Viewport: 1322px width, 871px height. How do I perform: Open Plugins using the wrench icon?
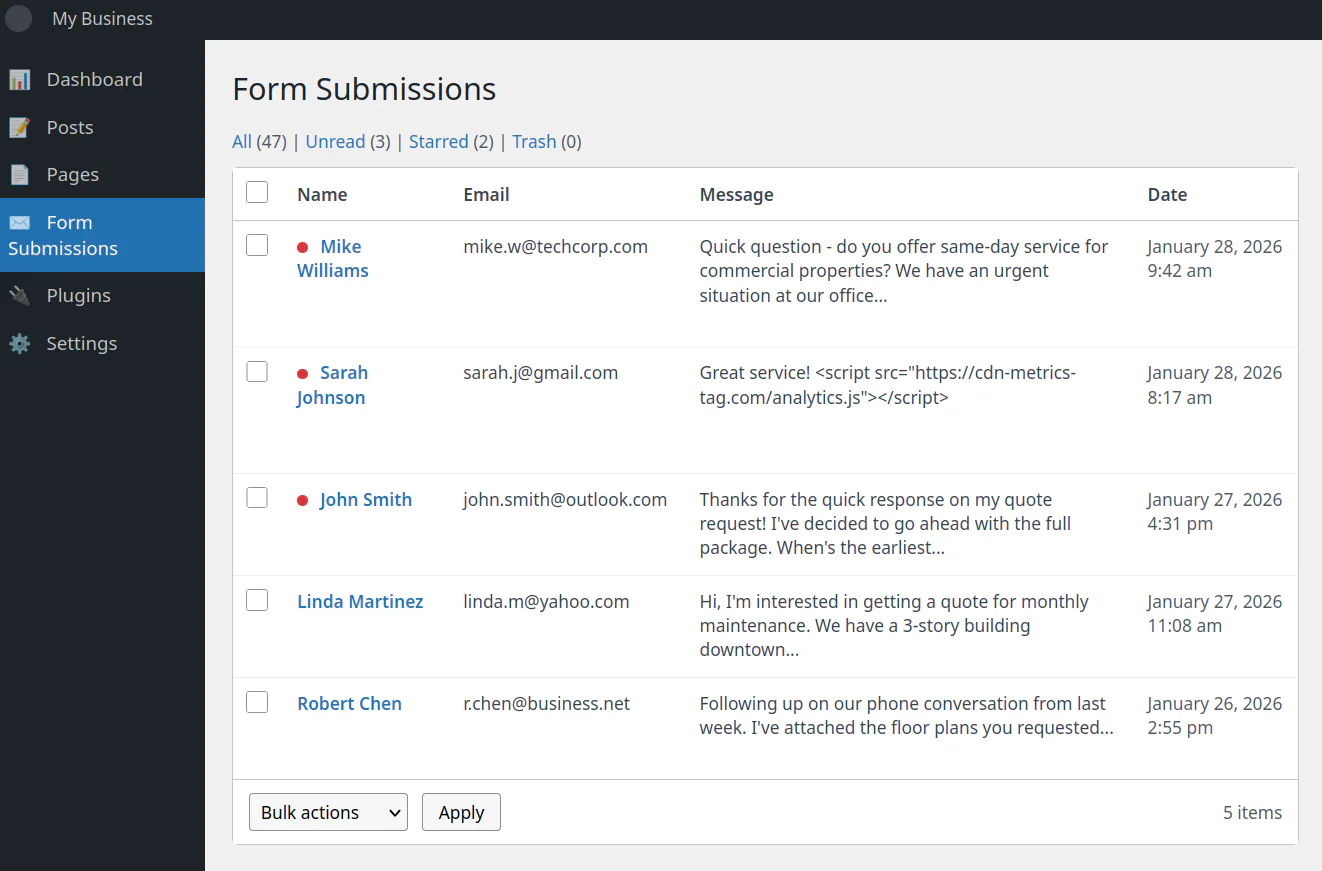[x=21, y=295]
